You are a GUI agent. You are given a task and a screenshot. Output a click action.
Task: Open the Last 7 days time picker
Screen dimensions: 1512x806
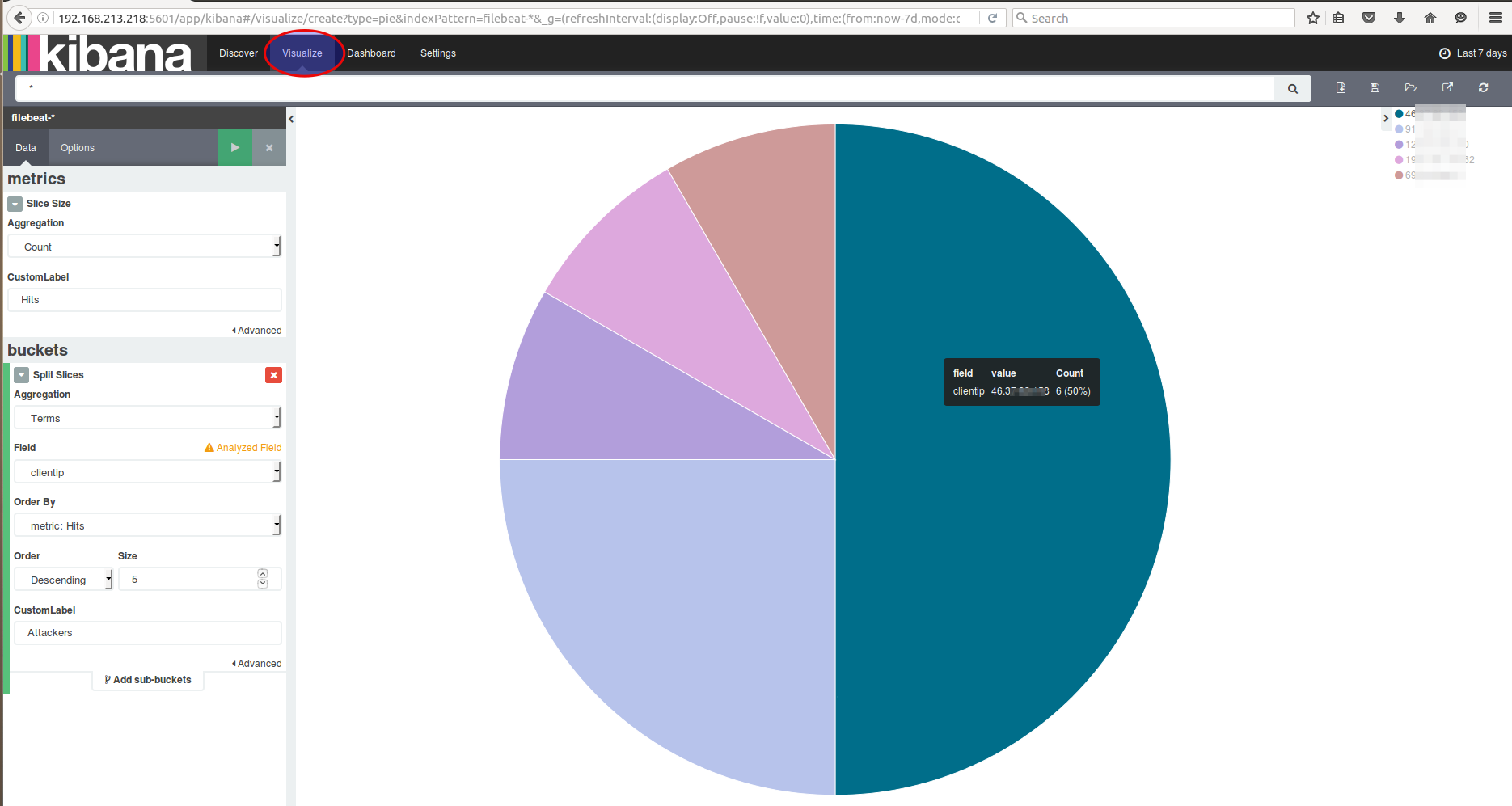click(1473, 53)
